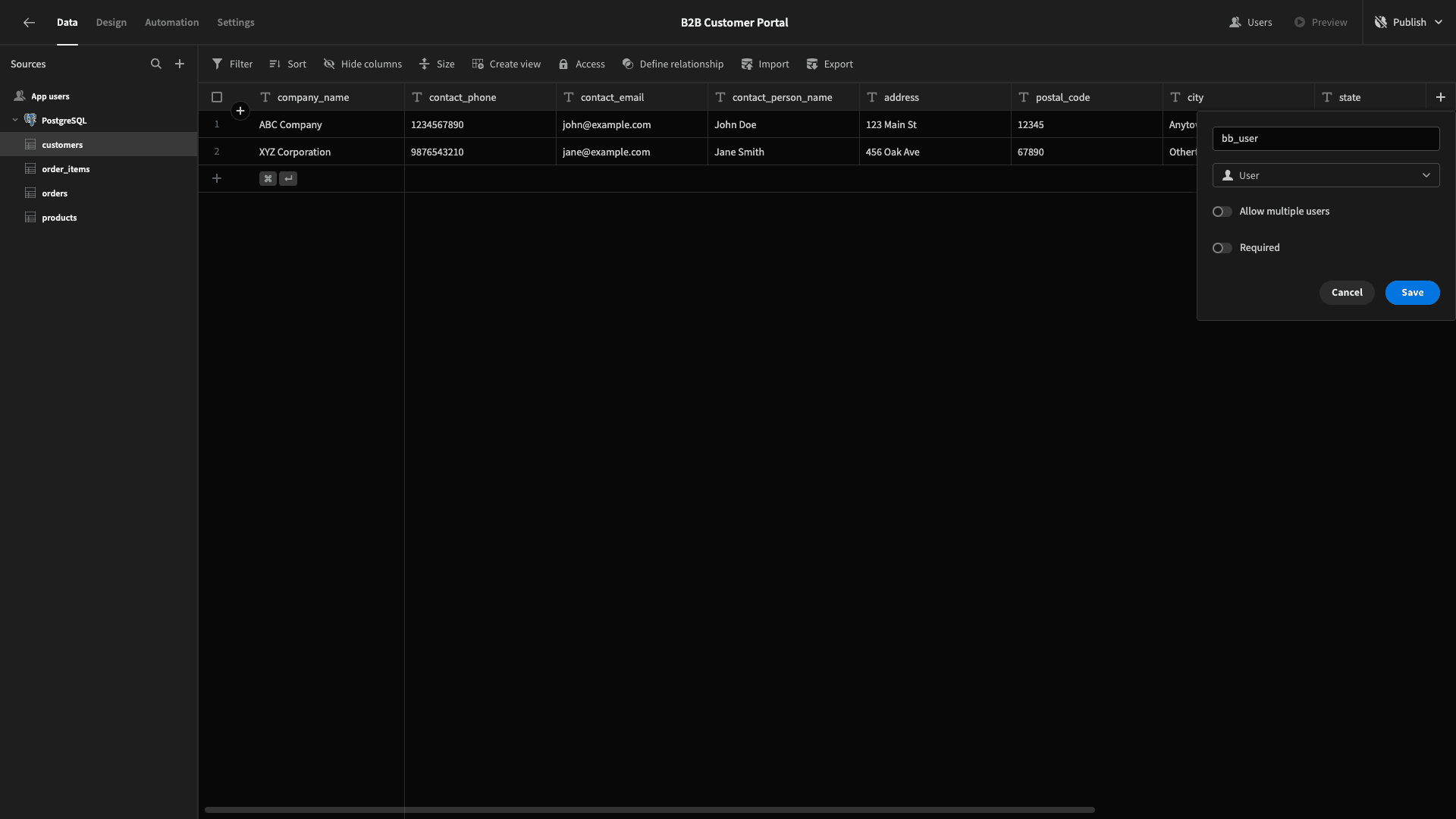Add a new data source
The width and height of the screenshot is (1456, 819).
(x=180, y=64)
